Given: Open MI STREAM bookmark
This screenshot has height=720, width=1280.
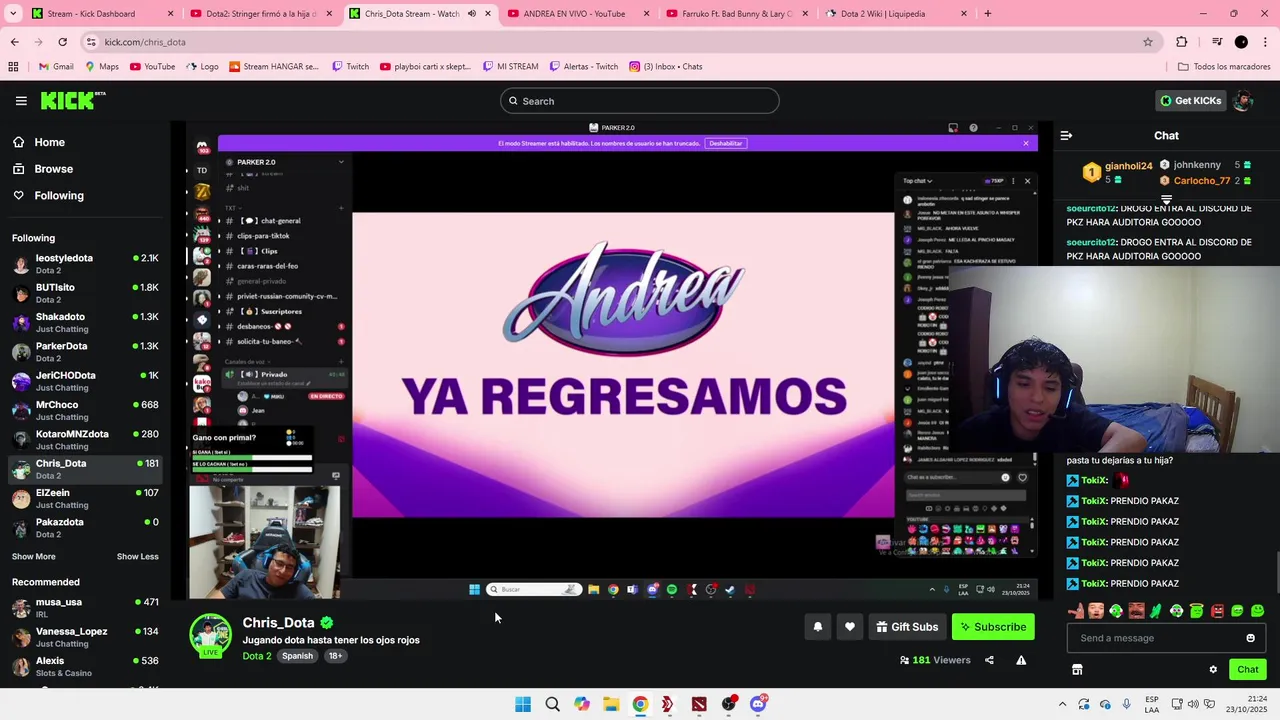Looking at the screenshot, I should [510, 67].
